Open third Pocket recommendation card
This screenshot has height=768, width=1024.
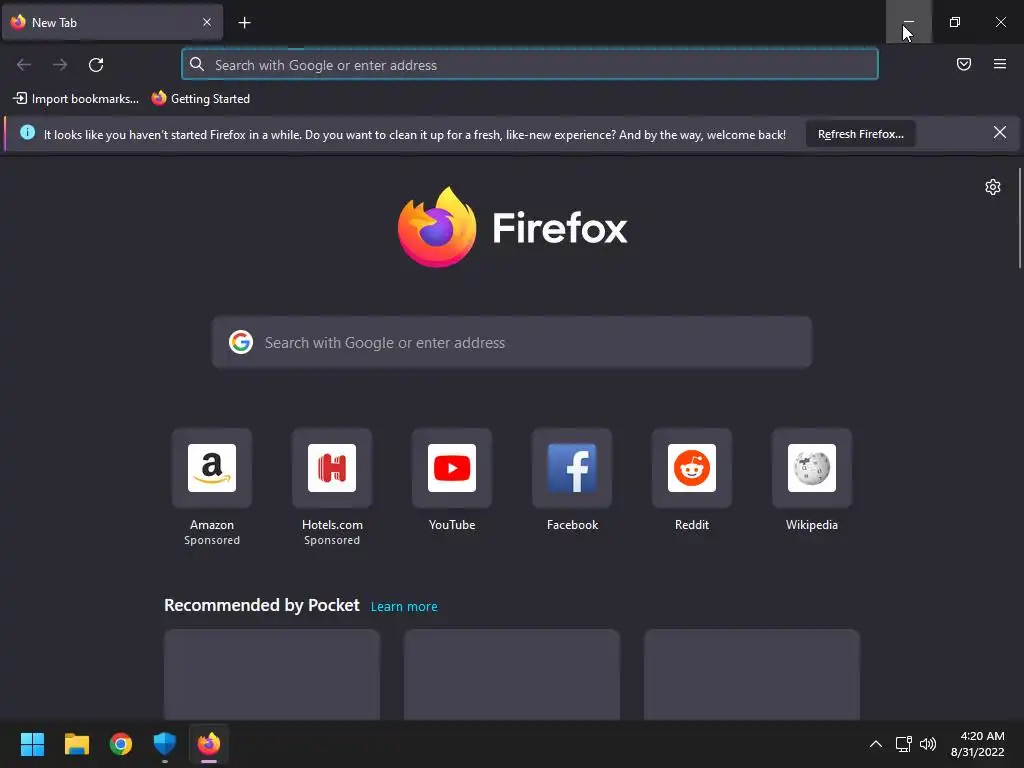[x=752, y=675]
